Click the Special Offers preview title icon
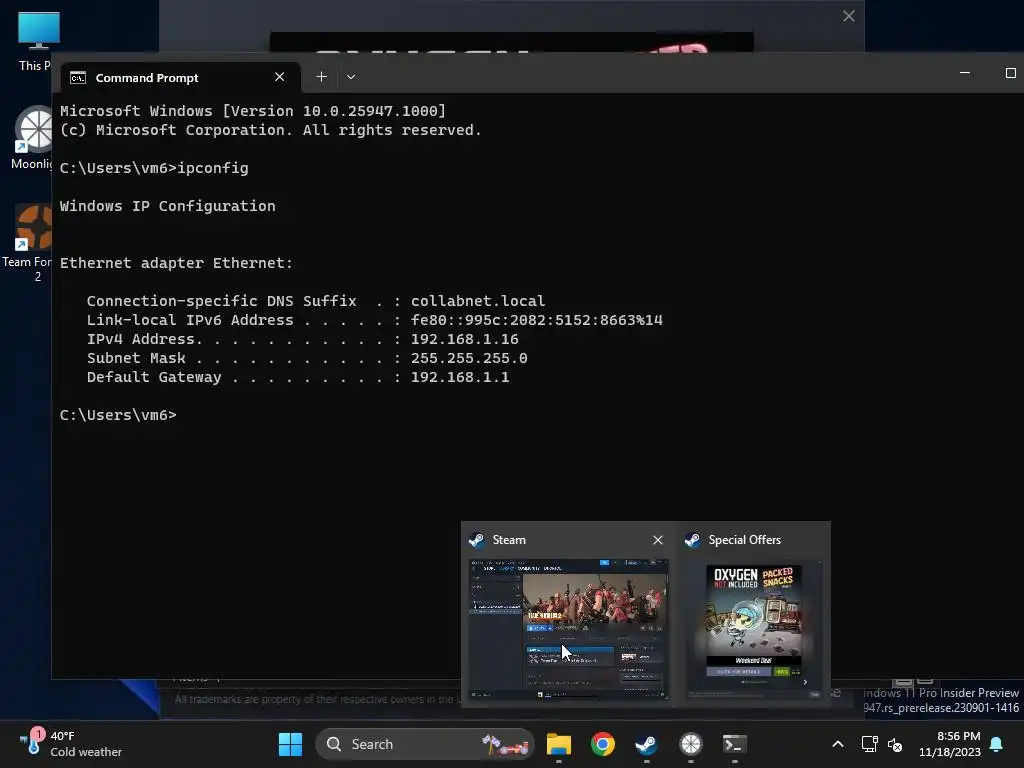Screen dimensions: 1024x768 (x=693, y=540)
